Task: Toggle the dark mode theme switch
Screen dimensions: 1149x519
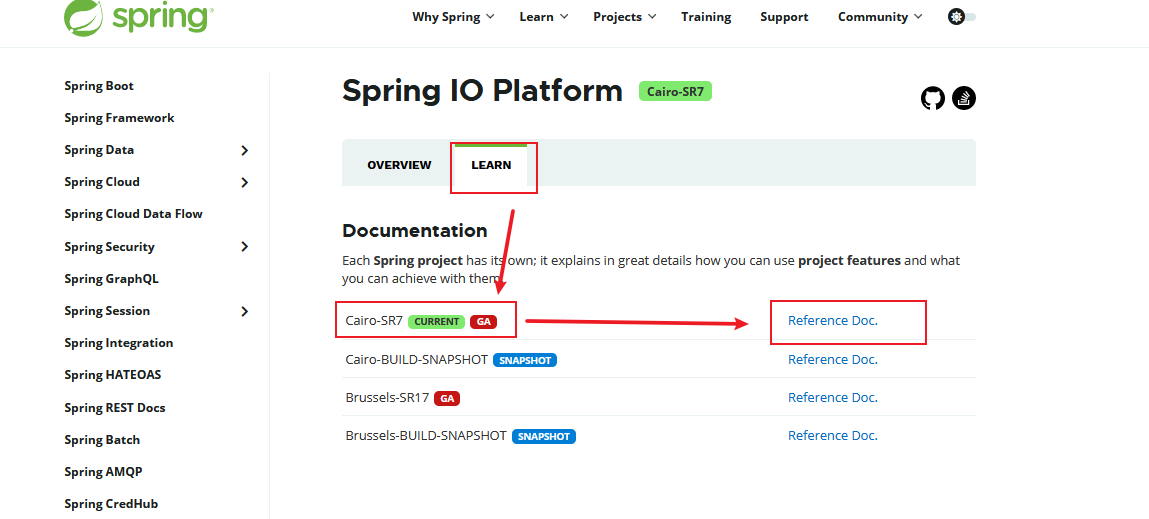Action: coord(961,17)
